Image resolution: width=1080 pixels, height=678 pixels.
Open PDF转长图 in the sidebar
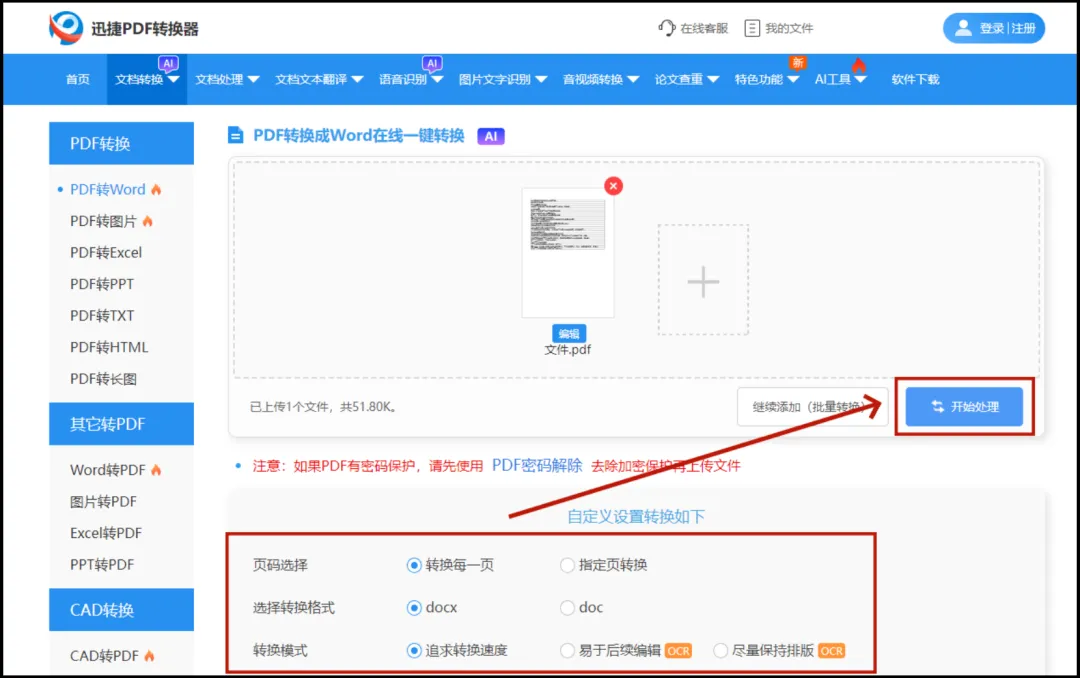click(103, 379)
